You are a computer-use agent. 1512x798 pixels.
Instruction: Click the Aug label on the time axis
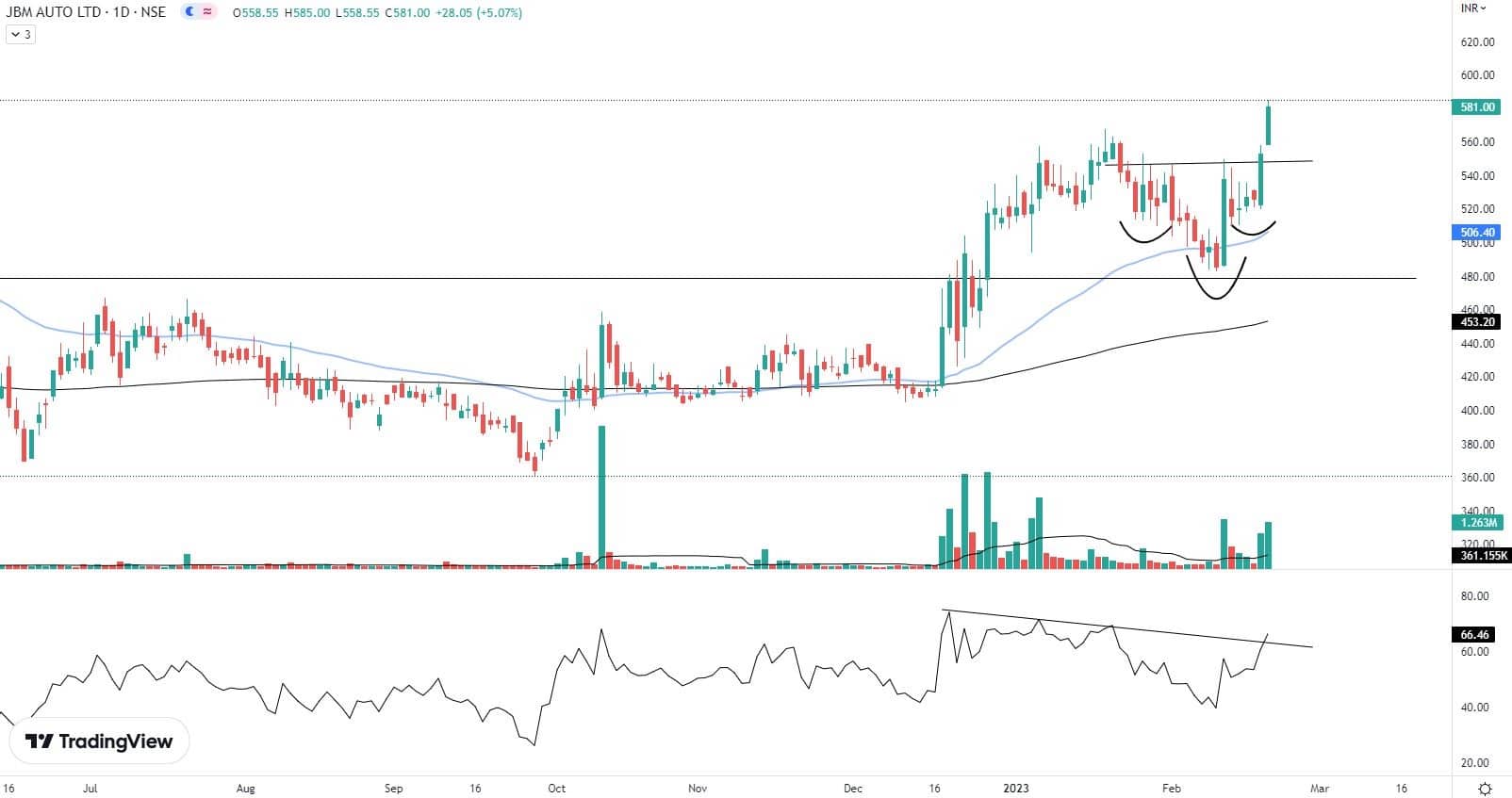coord(246,788)
